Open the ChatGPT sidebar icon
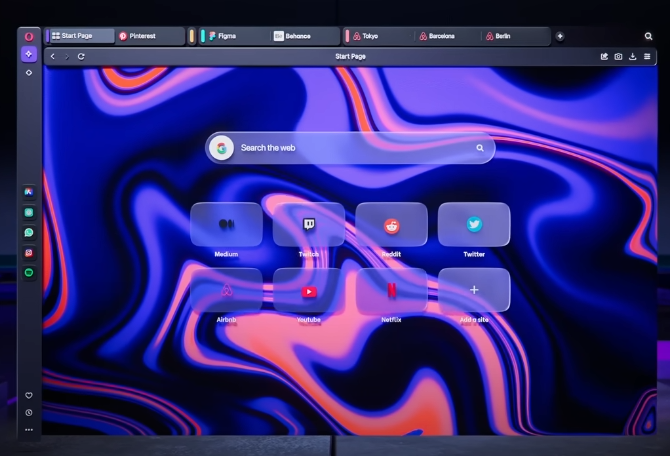This screenshot has width=670, height=456. coord(29,212)
